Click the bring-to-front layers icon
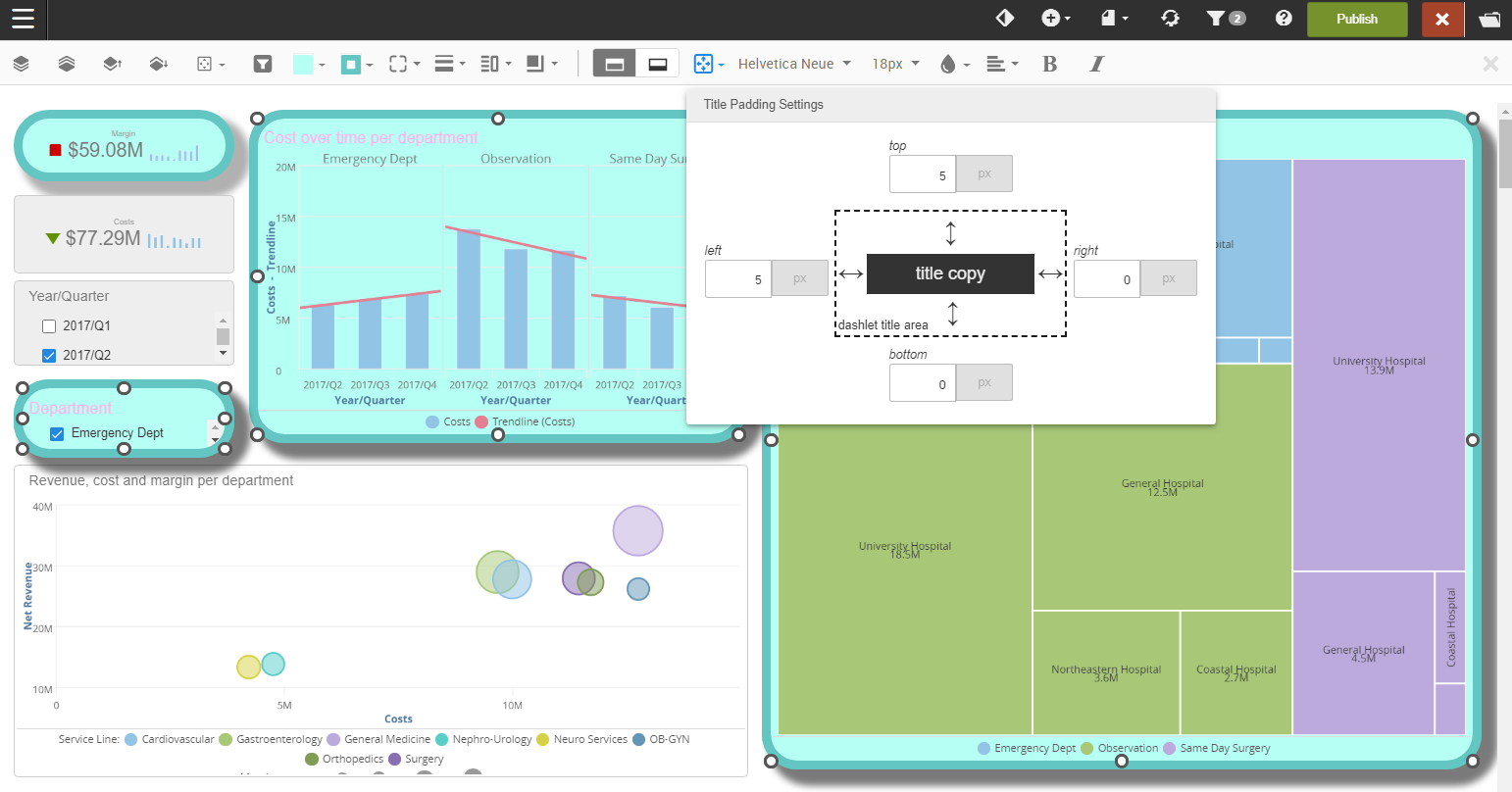The height and width of the screenshot is (792, 1512). 21,64
